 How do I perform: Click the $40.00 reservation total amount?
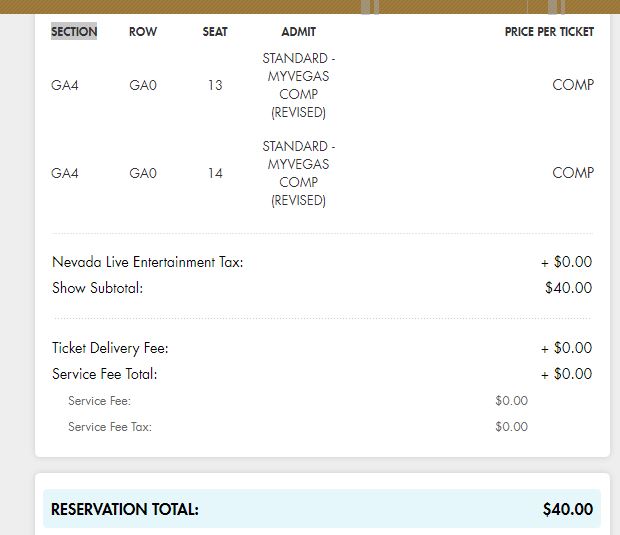pos(568,510)
